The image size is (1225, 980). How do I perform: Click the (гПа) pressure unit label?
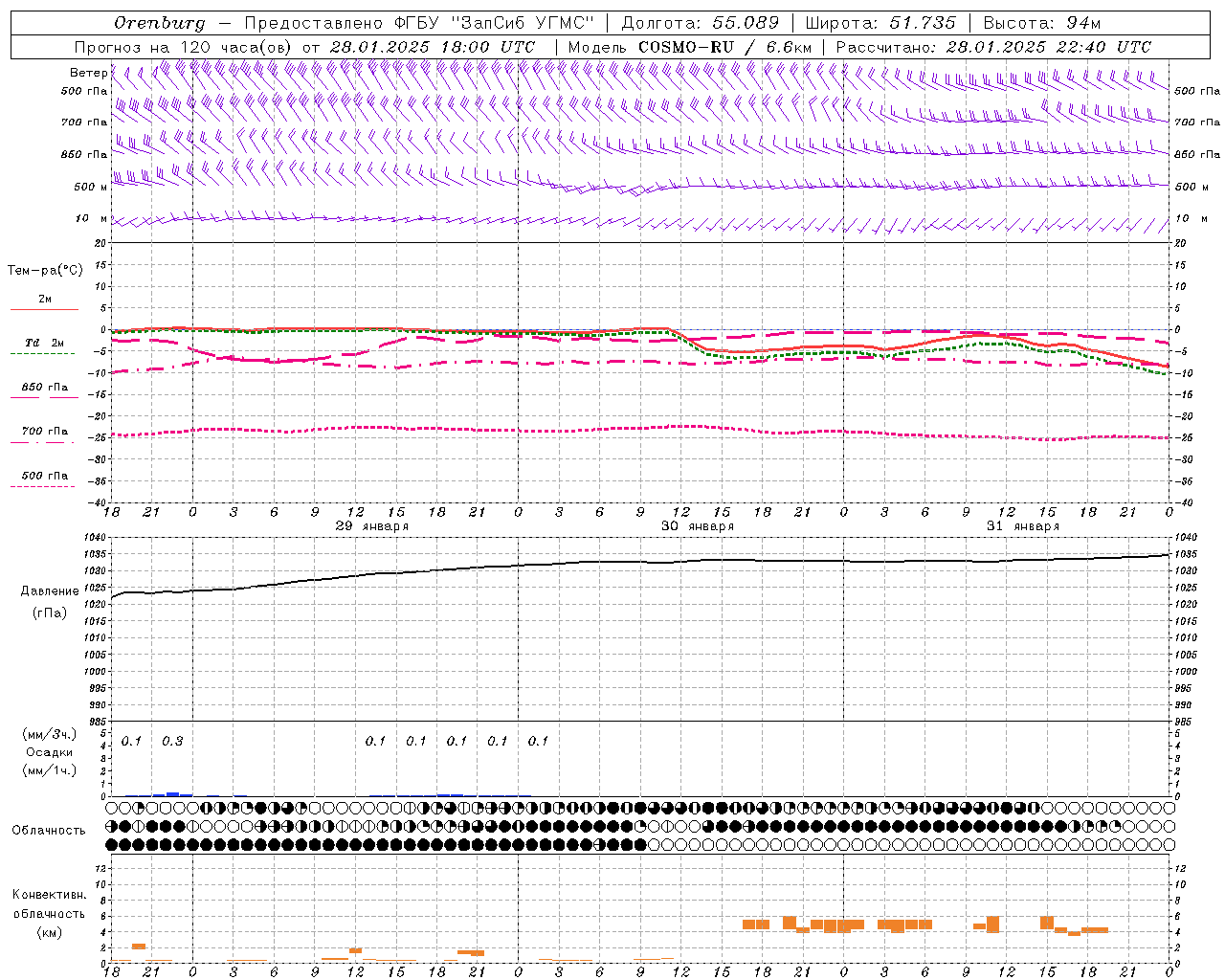tap(50, 612)
